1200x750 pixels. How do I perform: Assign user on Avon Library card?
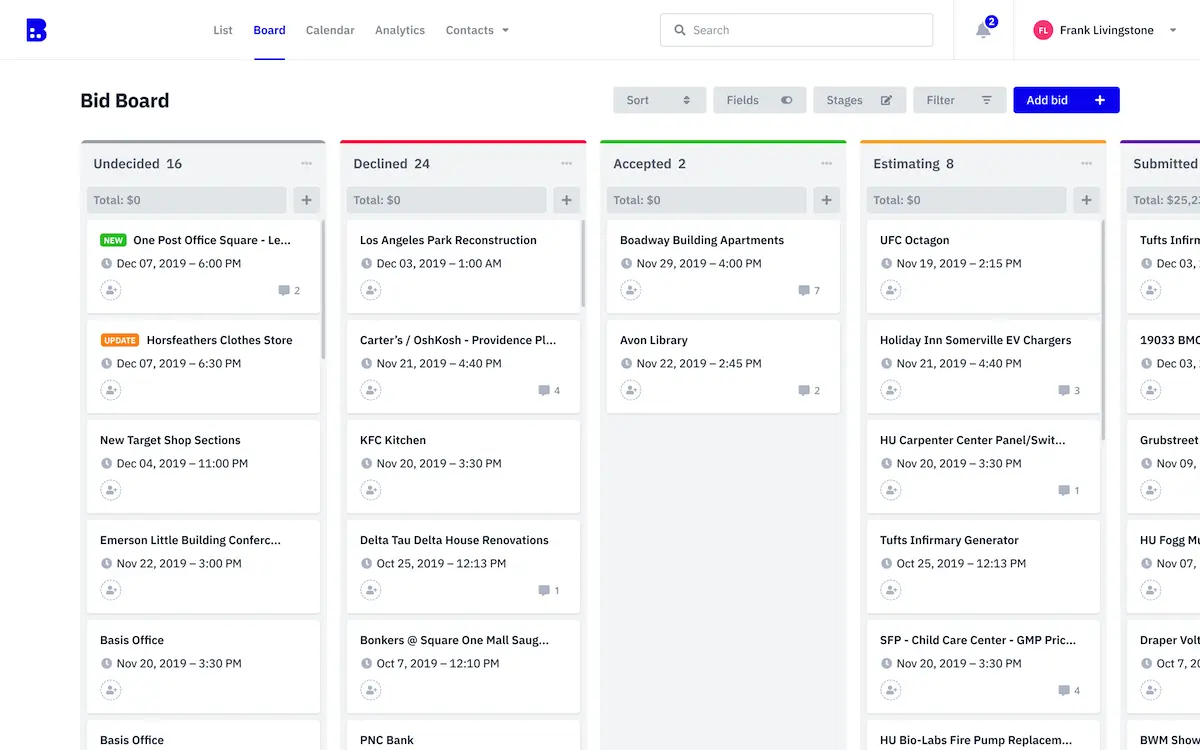click(631, 390)
